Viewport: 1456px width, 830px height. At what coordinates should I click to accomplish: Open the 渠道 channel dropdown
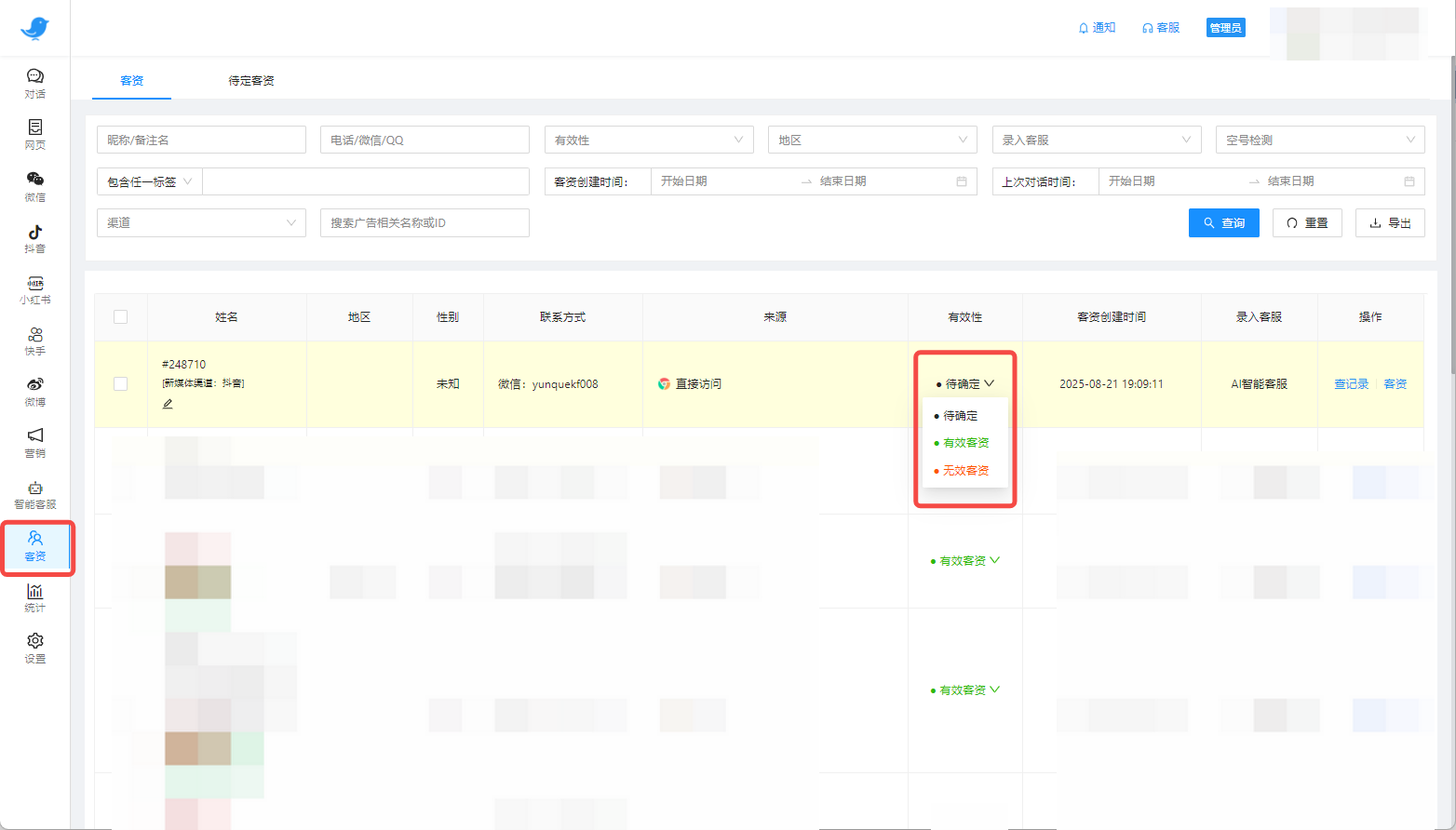[x=201, y=222]
